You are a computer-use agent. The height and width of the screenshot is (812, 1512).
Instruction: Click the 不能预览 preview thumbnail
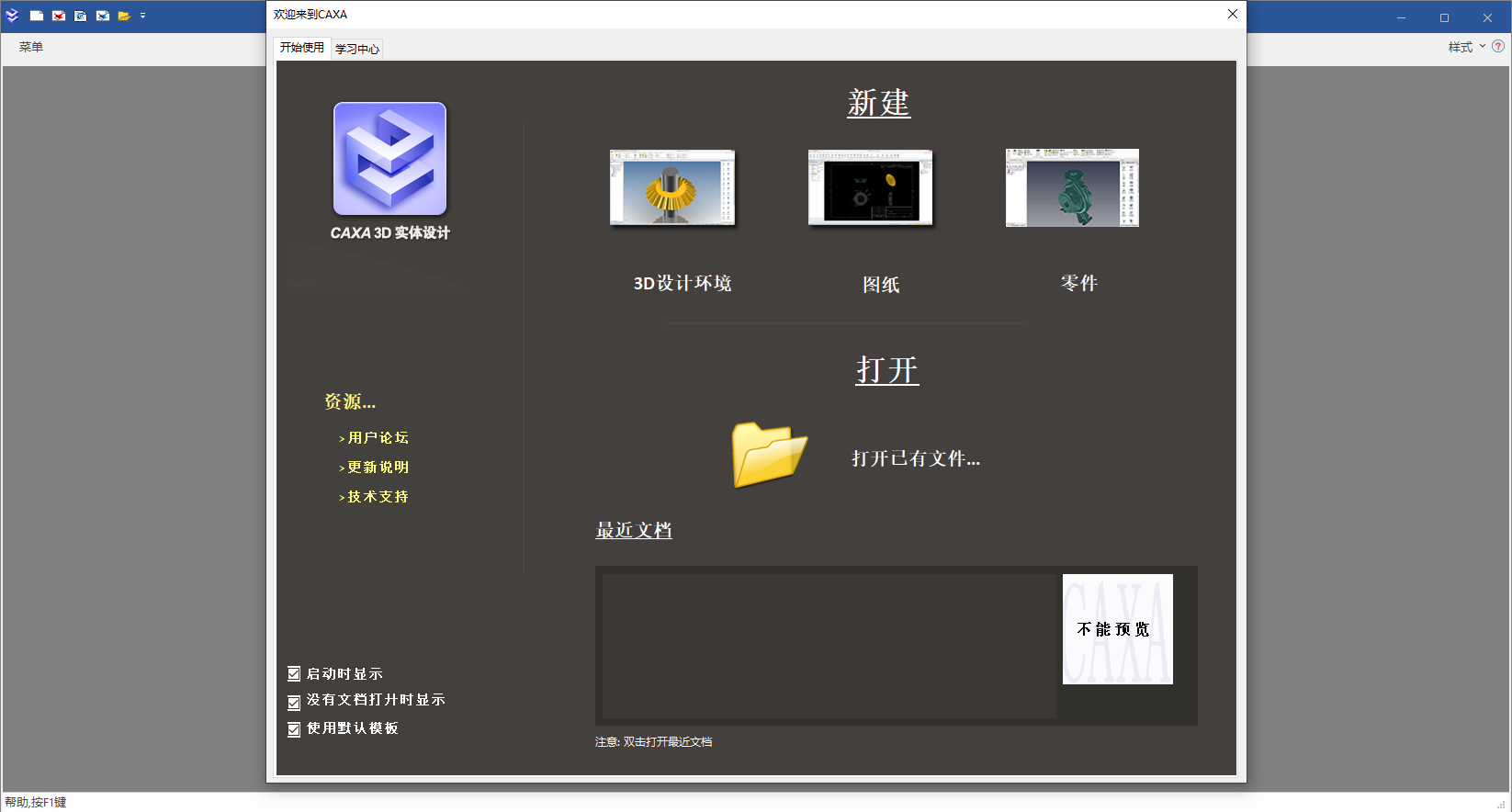coord(1117,629)
